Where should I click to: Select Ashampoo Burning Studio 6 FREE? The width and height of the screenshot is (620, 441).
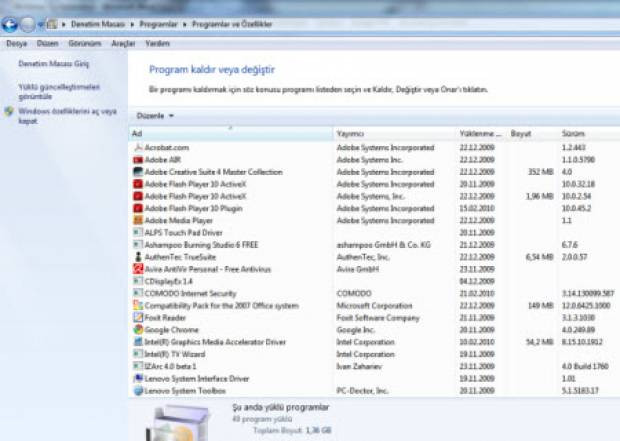point(201,245)
